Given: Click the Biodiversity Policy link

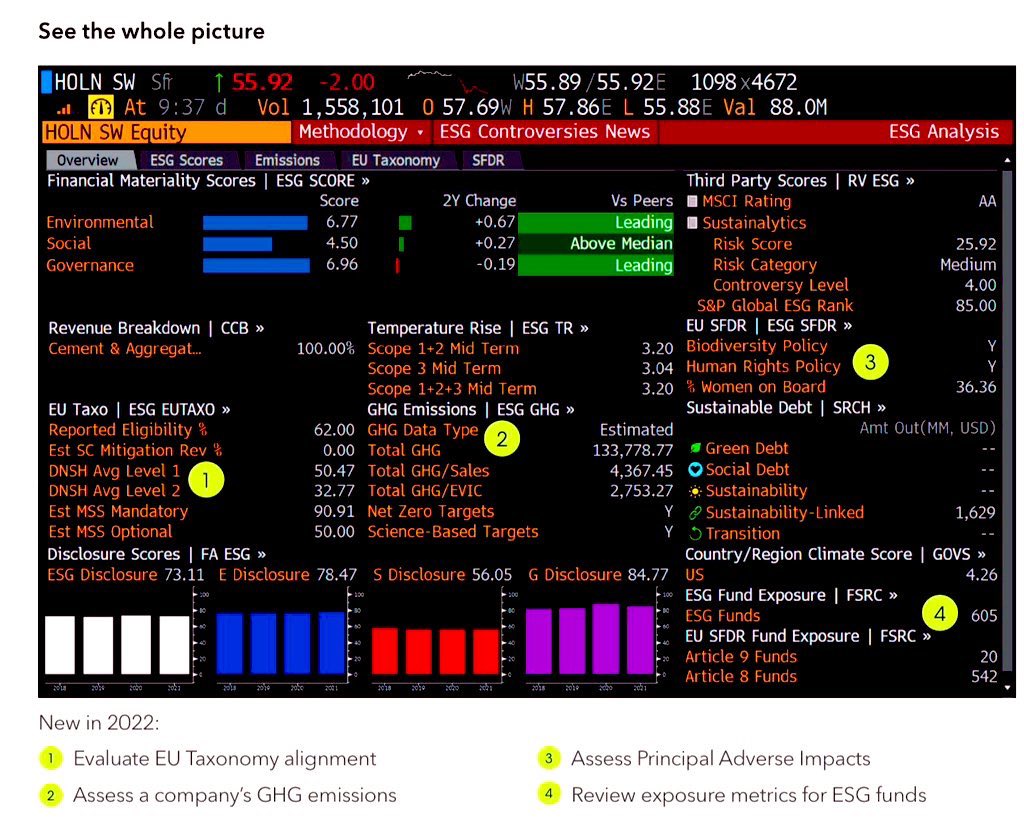Looking at the screenshot, I should click(x=757, y=346).
